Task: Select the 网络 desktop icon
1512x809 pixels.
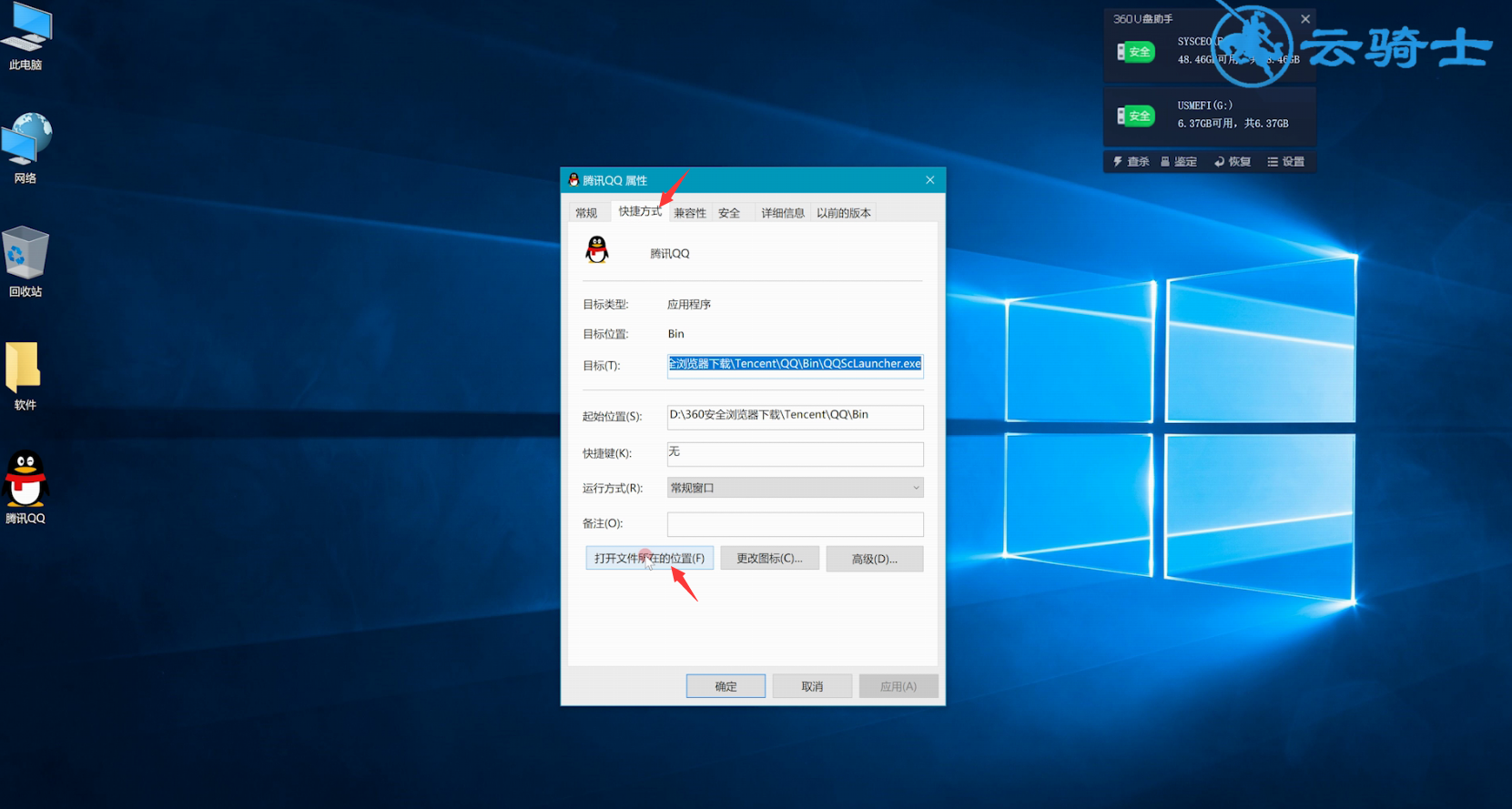Action: pyautogui.click(x=25, y=148)
